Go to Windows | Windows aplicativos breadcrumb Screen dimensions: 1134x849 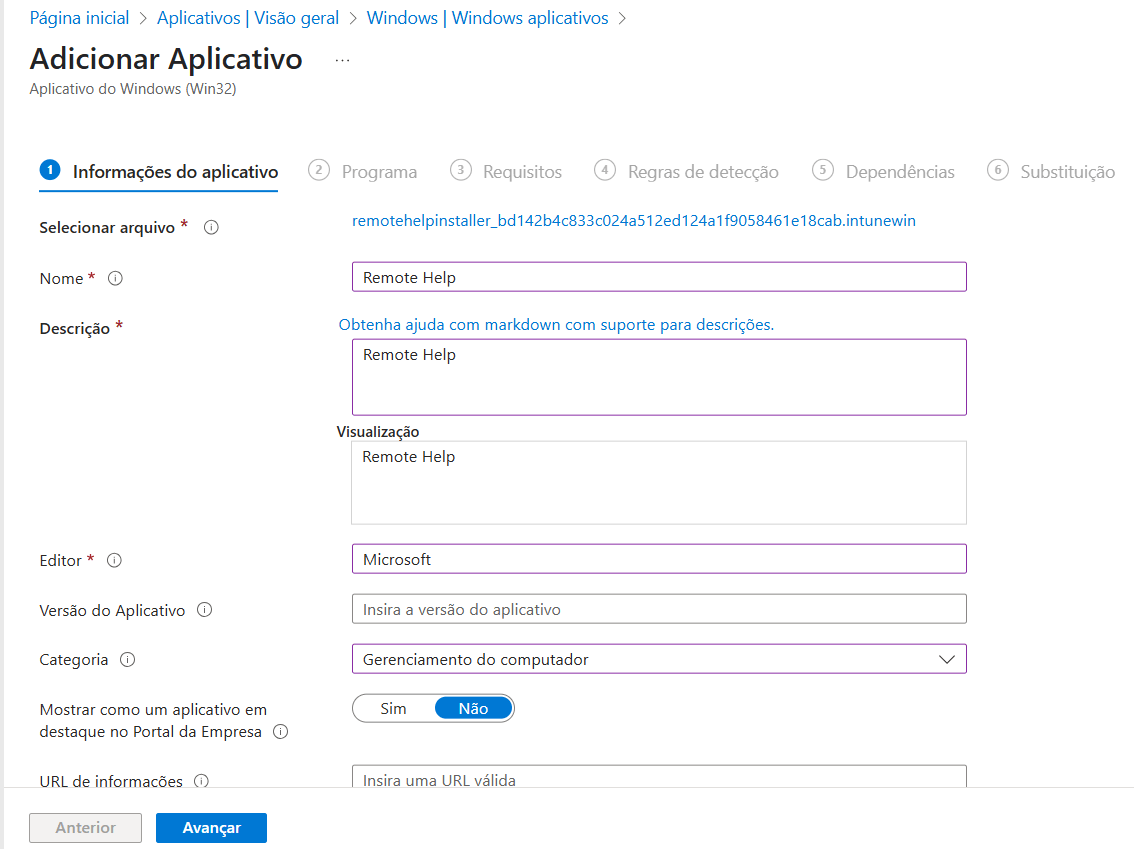pos(487,18)
